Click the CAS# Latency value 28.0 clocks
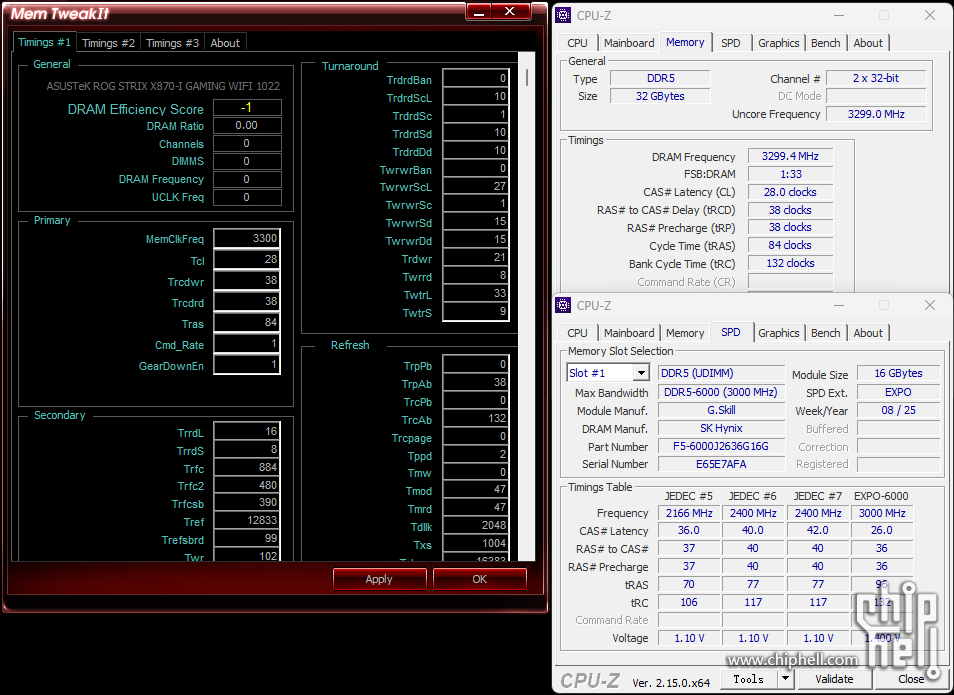Image resolution: width=954 pixels, height=695 pixels. tap(790, 192)
